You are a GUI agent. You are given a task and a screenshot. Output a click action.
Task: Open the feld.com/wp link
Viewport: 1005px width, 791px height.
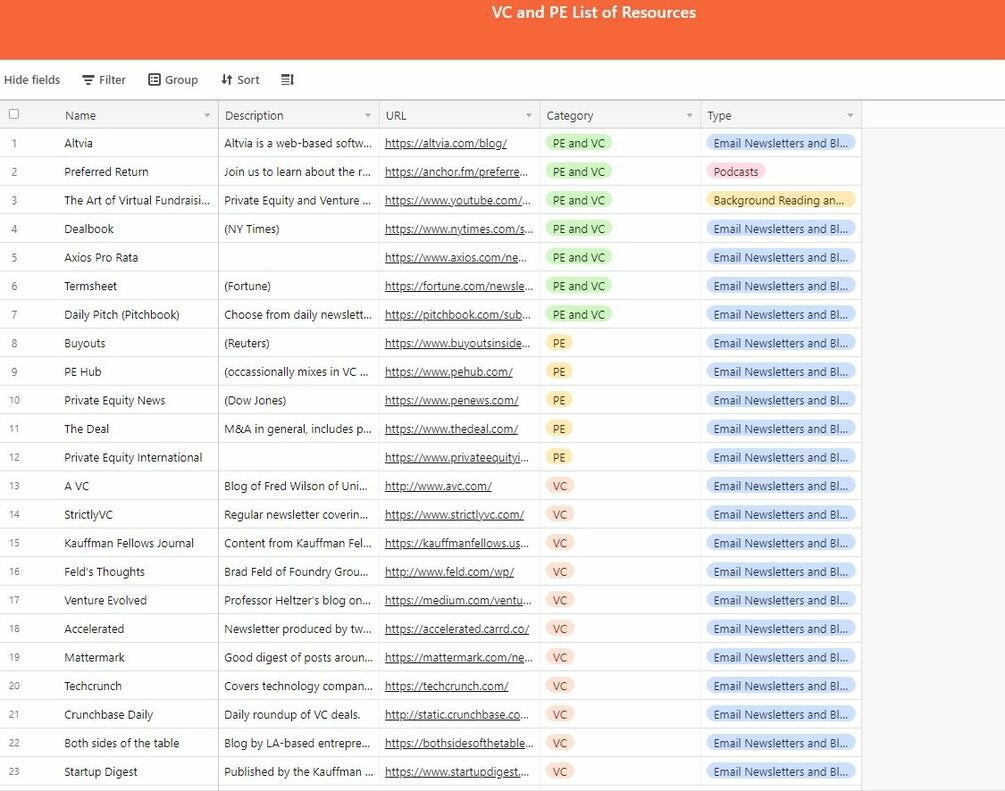click(x=449, y=572)
